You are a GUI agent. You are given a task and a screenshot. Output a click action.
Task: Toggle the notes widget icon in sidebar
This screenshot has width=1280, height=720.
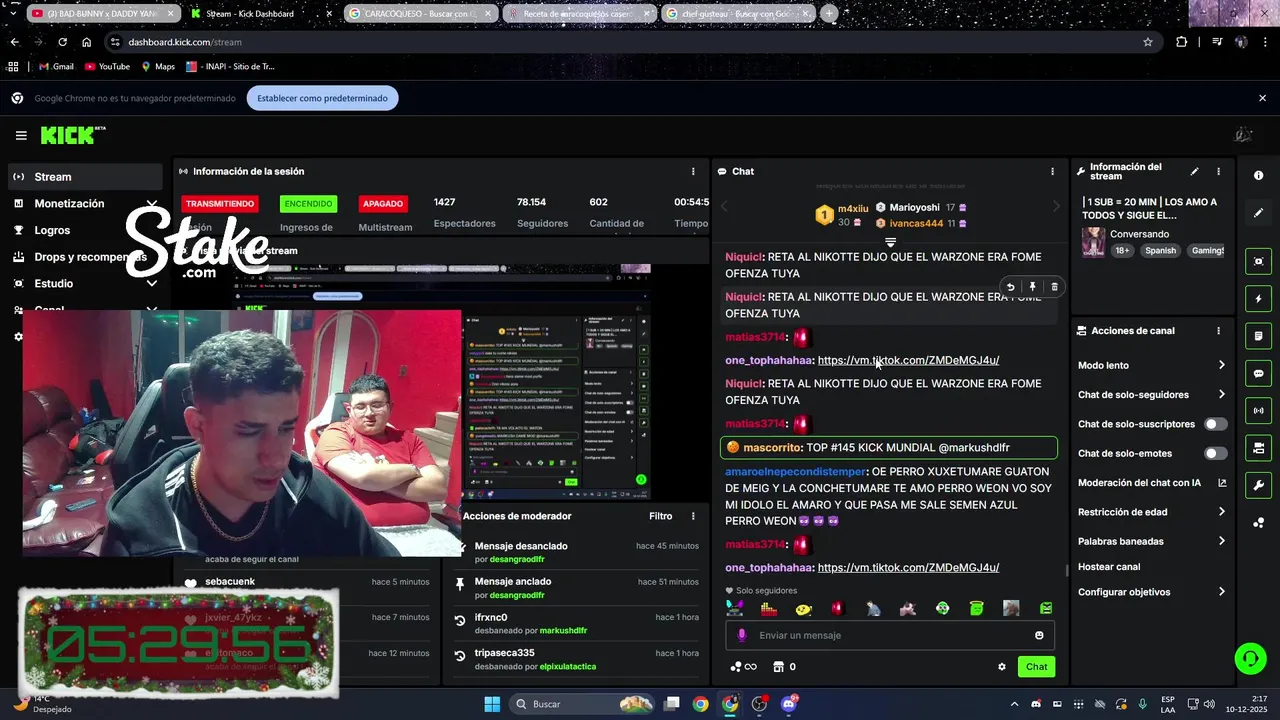coord(1258,335)
